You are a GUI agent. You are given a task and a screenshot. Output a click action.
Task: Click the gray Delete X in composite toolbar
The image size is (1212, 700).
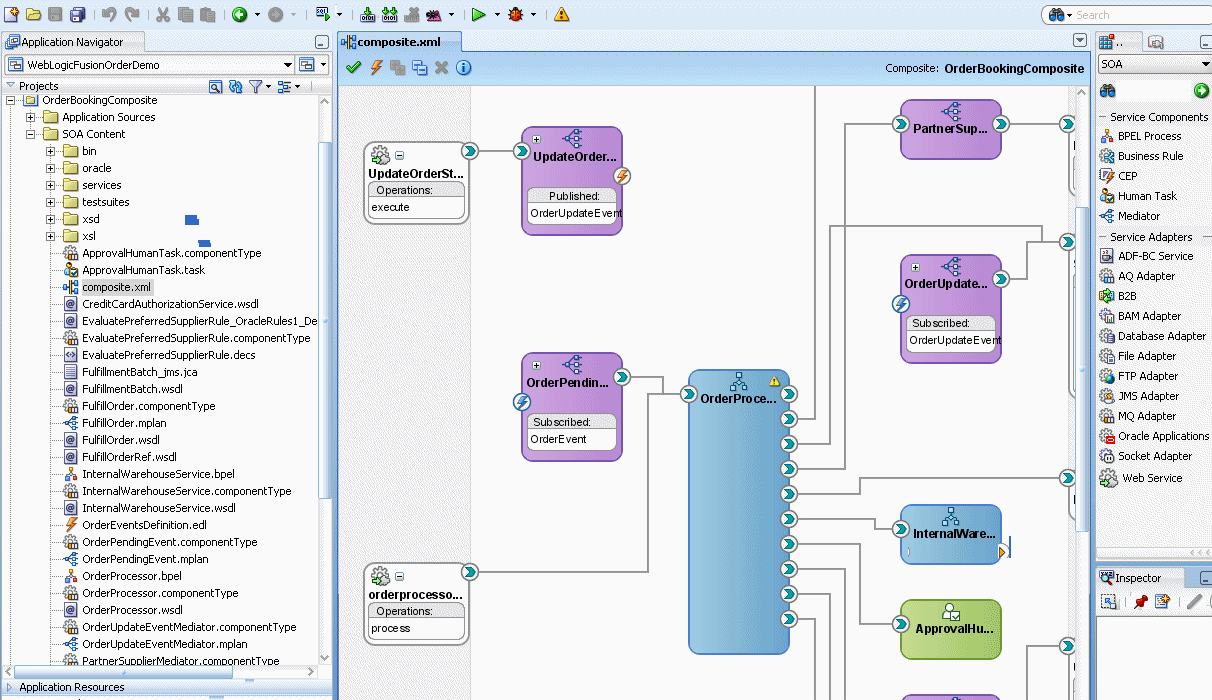point(442,68)
